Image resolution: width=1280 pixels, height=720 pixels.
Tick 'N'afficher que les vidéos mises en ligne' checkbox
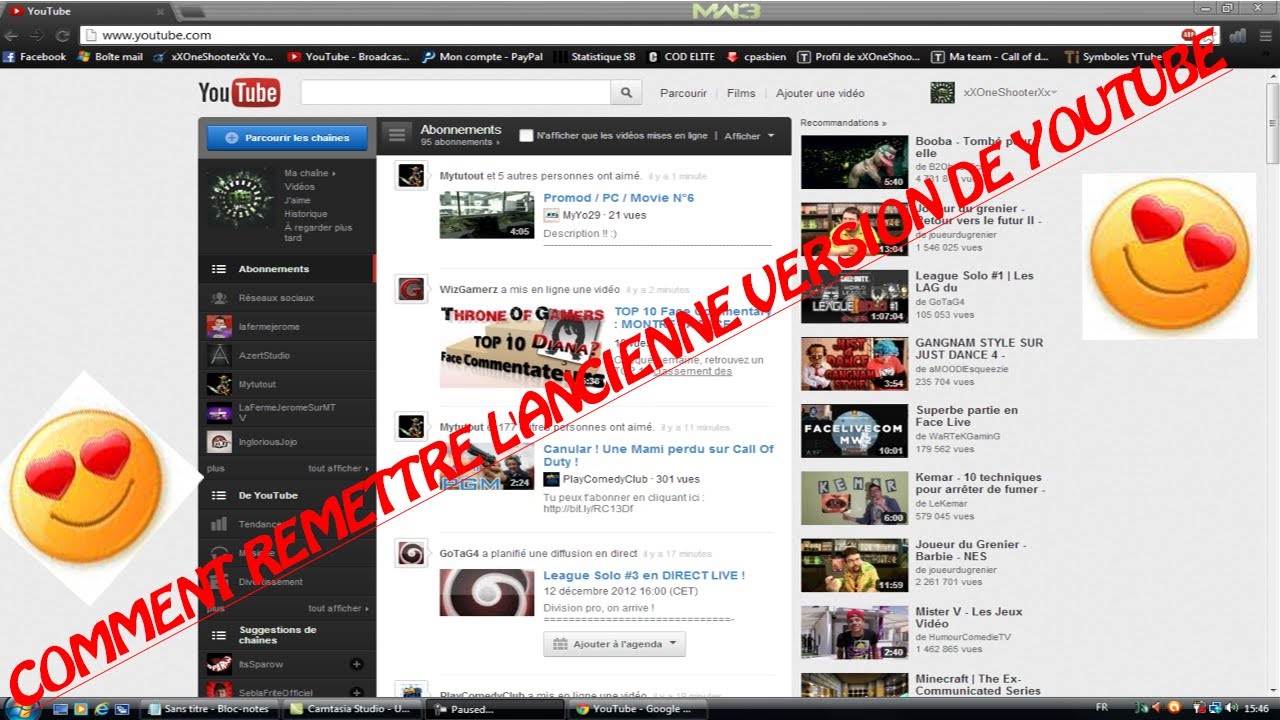coord(526,135)
